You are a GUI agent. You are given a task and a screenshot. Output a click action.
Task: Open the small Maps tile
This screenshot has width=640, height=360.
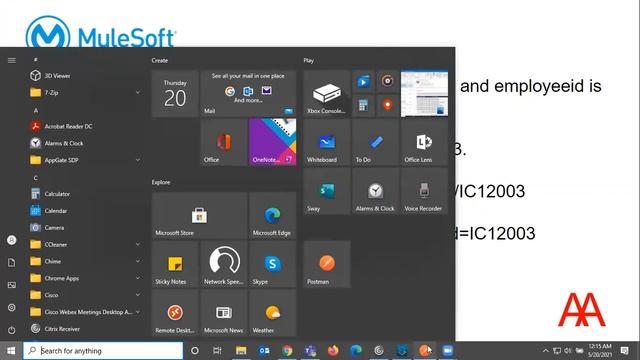coord(387,106)
